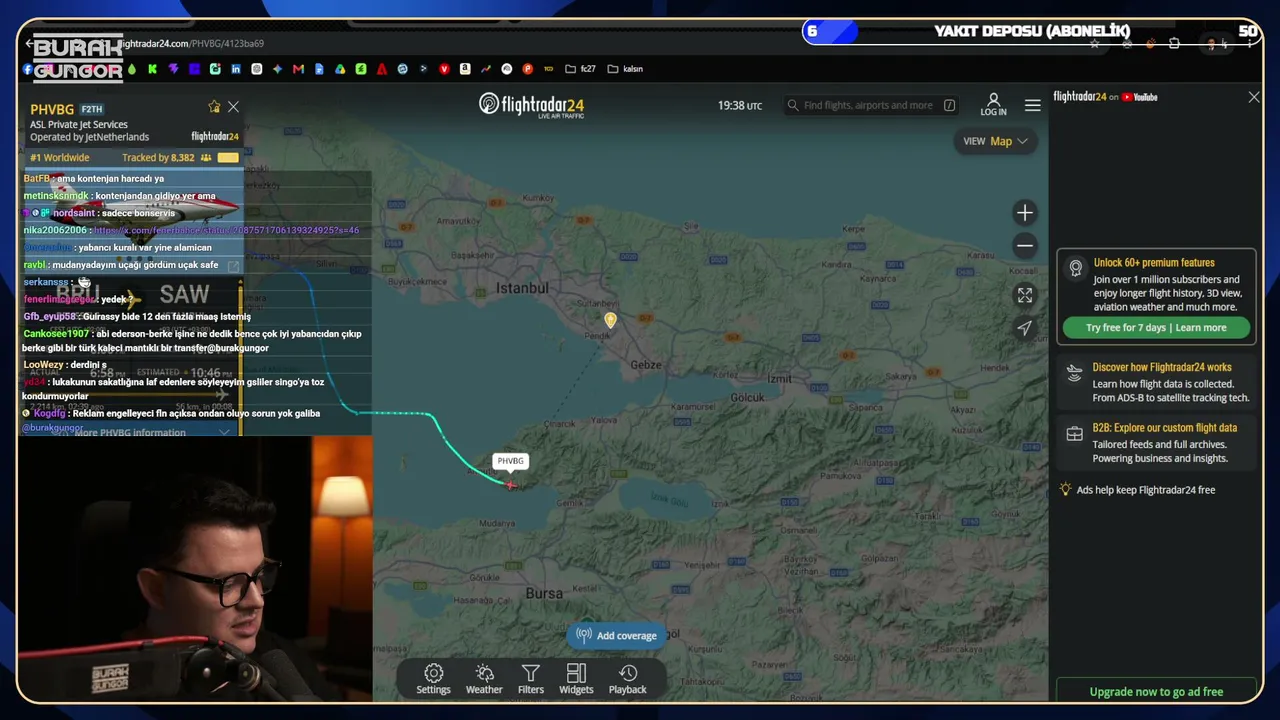Viewport: 1280px width, 720px height.
Task: Open the Adobe bookmark
Action: pyautogui.click(x=382, y=69)
